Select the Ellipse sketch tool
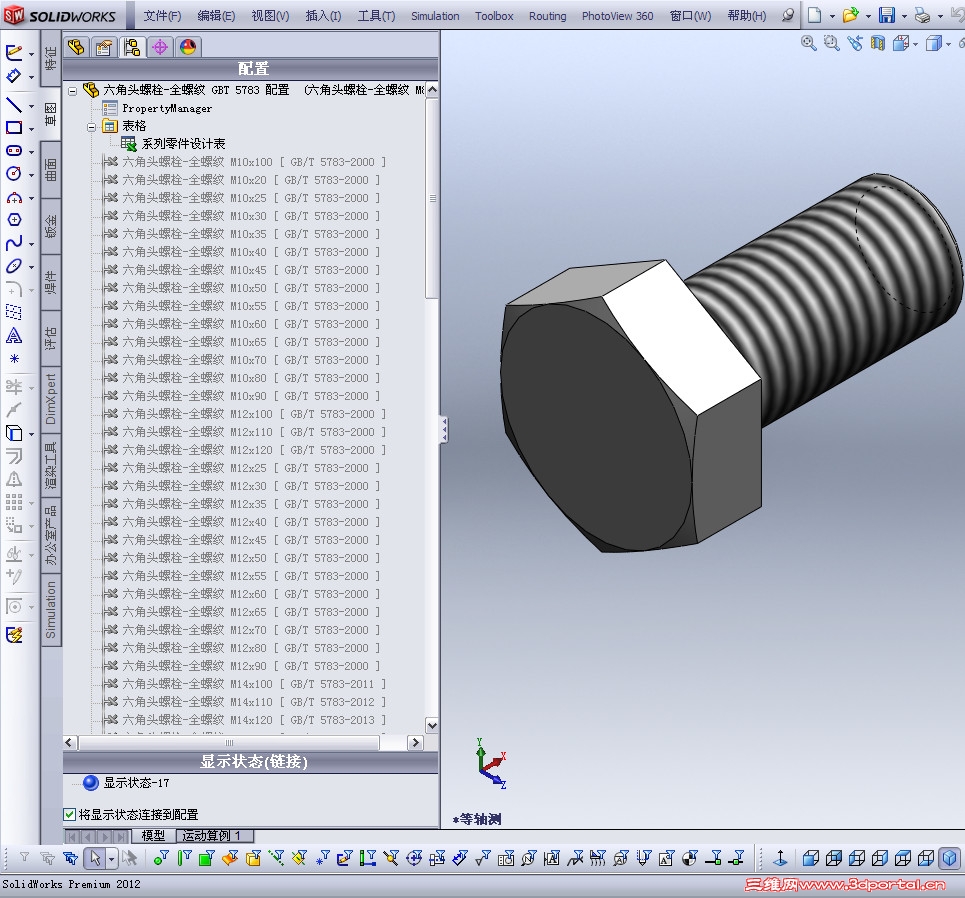Image resolution: width=965 pixels, height=898 pixels. click(x=14, y=267)
